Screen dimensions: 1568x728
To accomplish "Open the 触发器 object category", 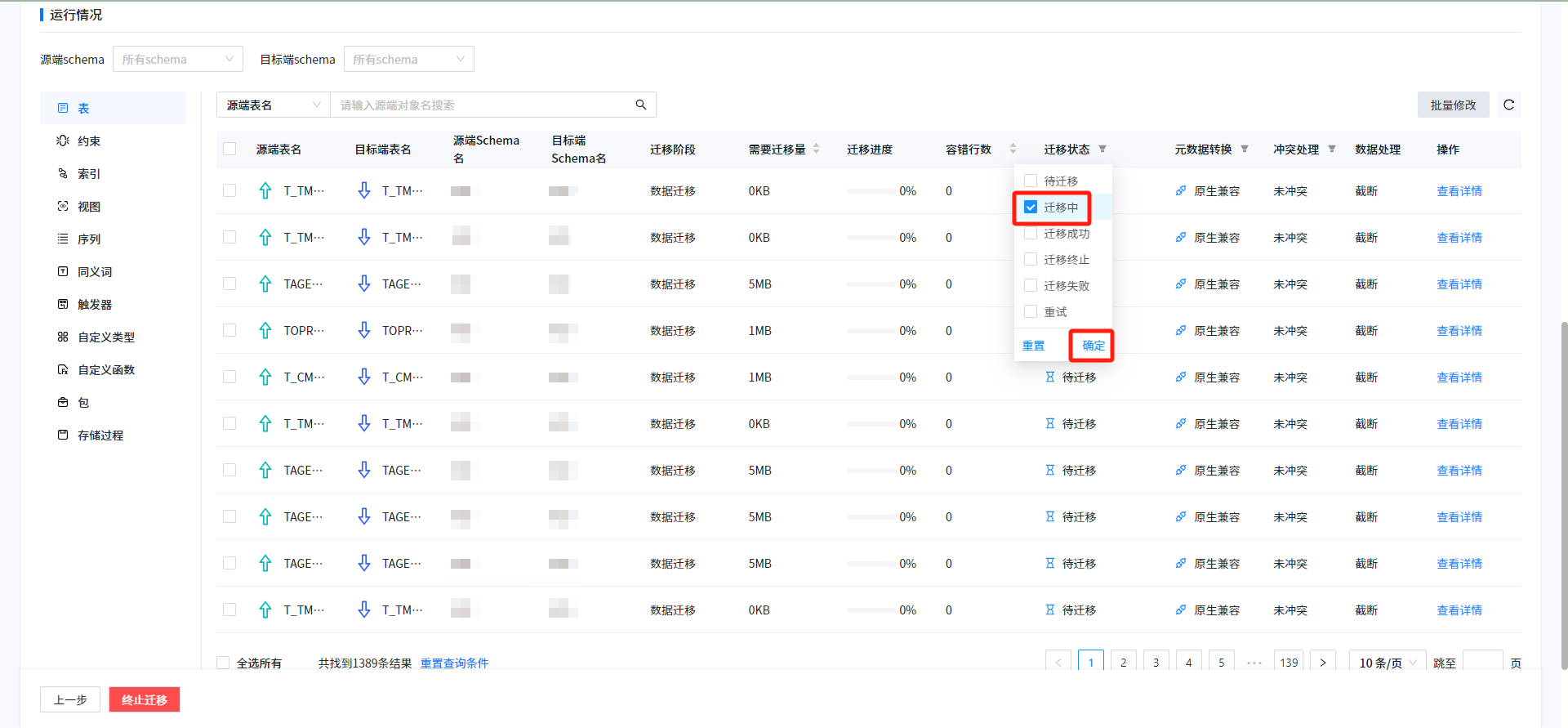I will pyautogui.click(x=114, y=304).
